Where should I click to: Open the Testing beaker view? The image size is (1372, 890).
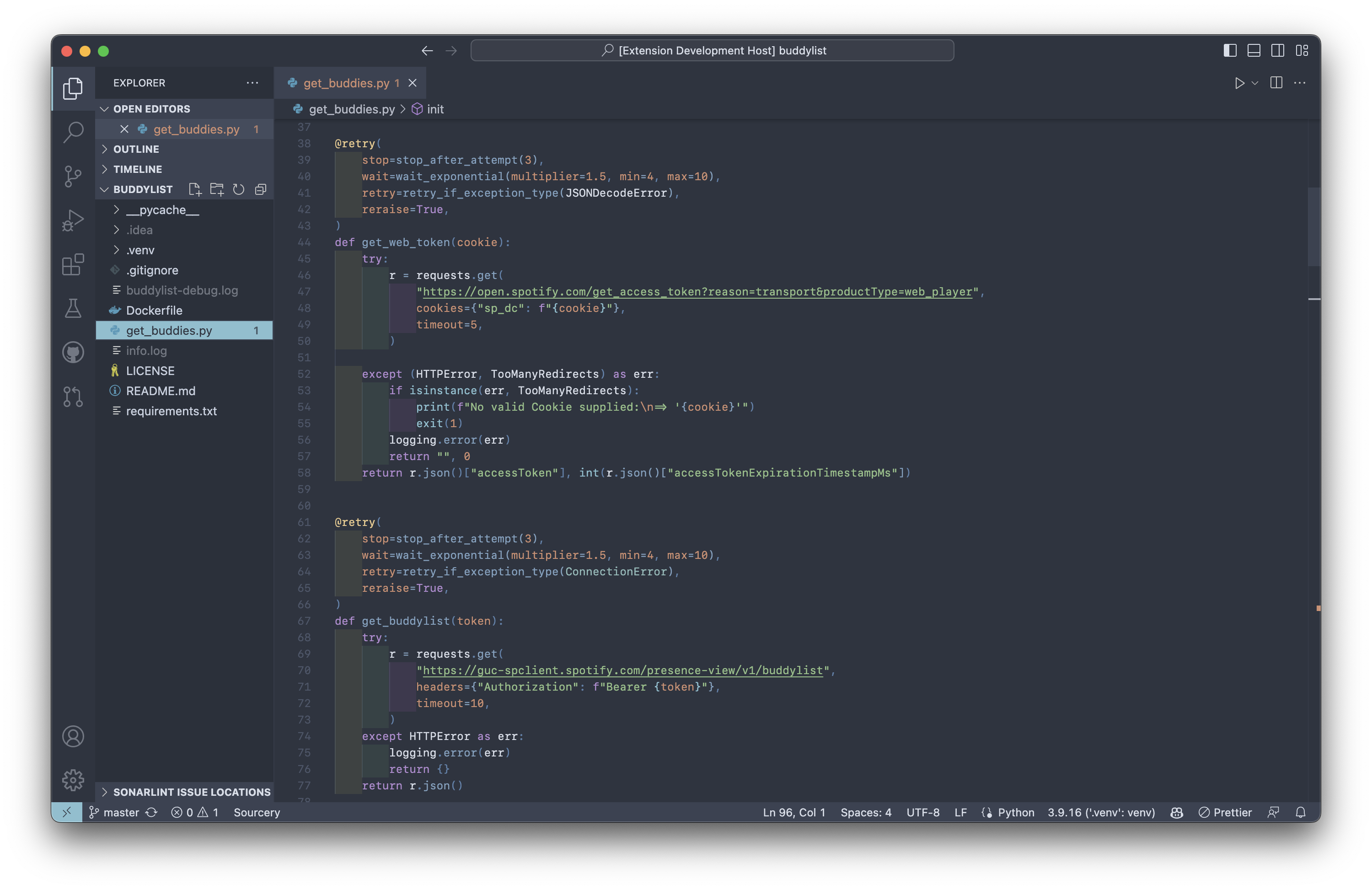73,308
